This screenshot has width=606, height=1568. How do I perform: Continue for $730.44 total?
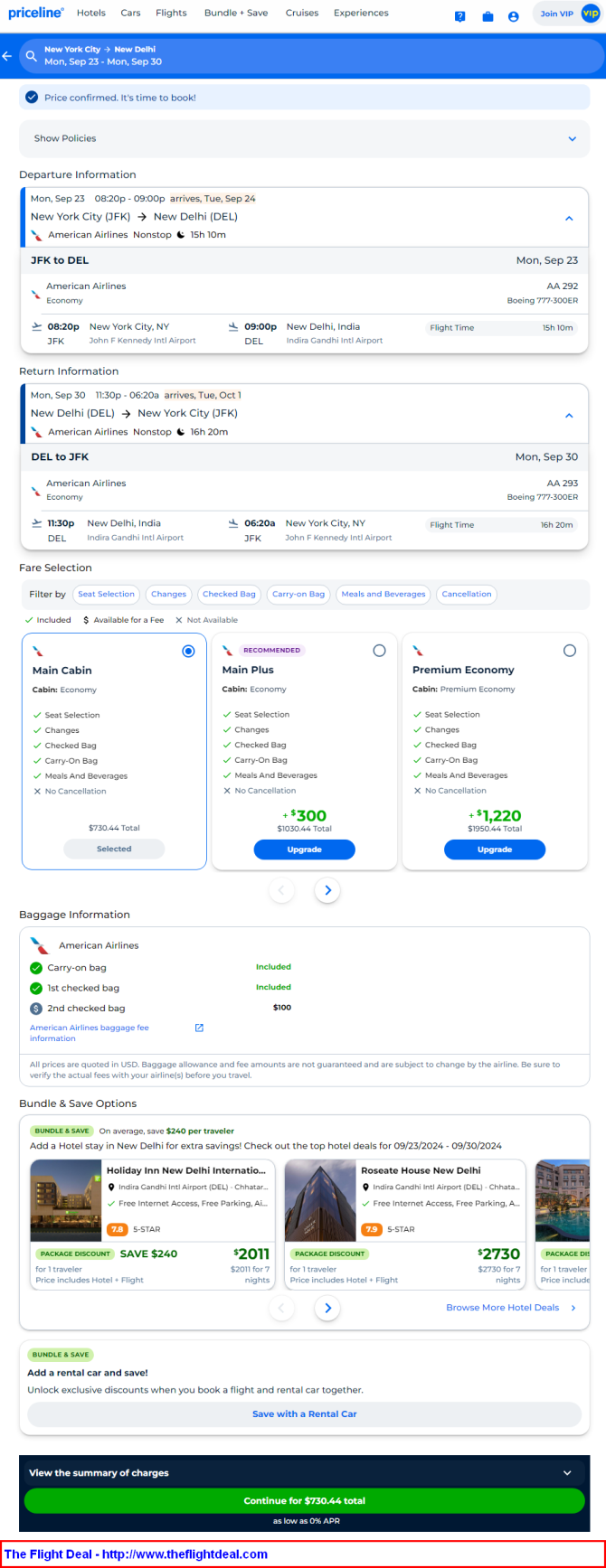coord(304,1500)
